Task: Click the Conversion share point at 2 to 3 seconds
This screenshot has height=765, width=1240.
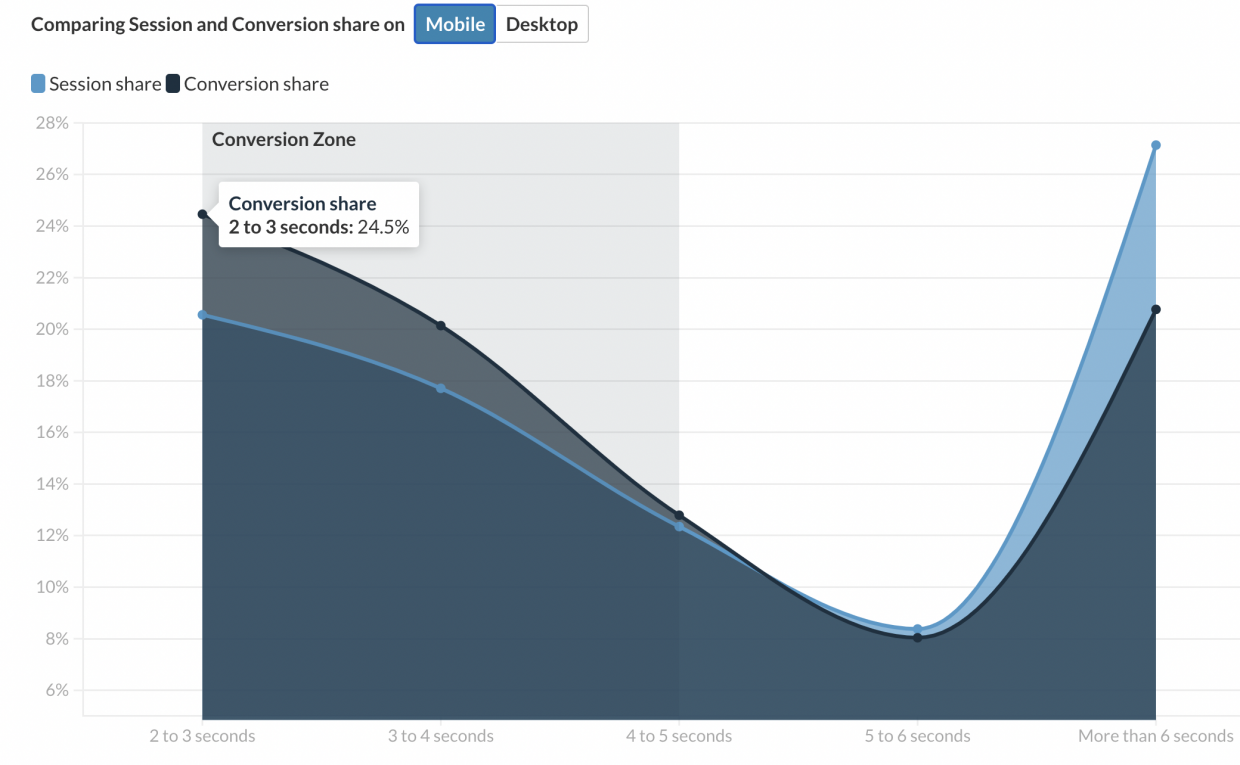Action: coord(203,213)
